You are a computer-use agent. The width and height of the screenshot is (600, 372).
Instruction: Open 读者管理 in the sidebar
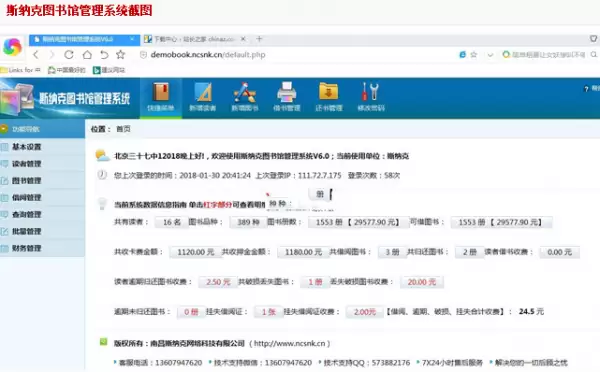[x=42, y=163]
